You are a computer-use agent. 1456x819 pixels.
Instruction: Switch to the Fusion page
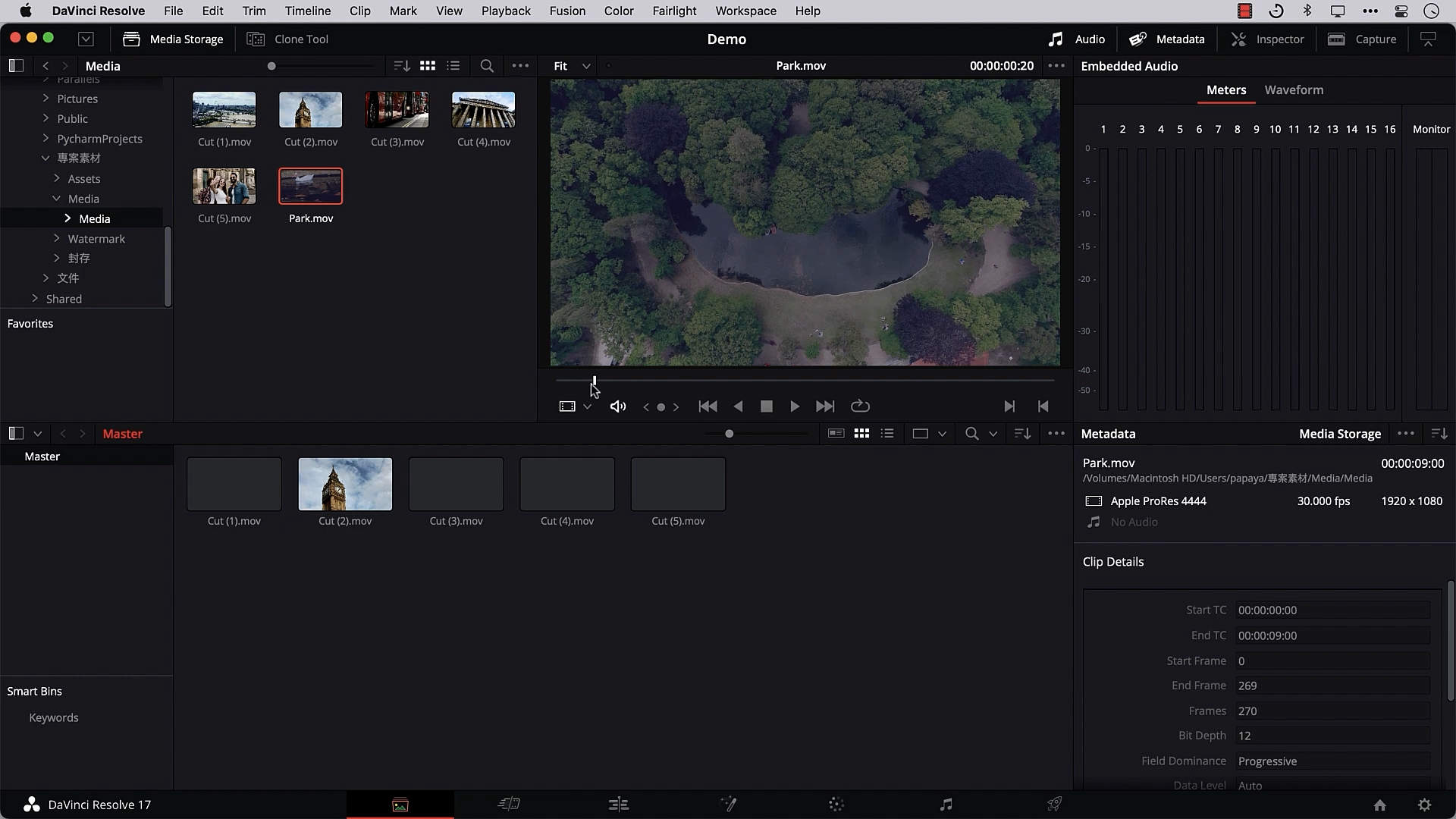730,804
